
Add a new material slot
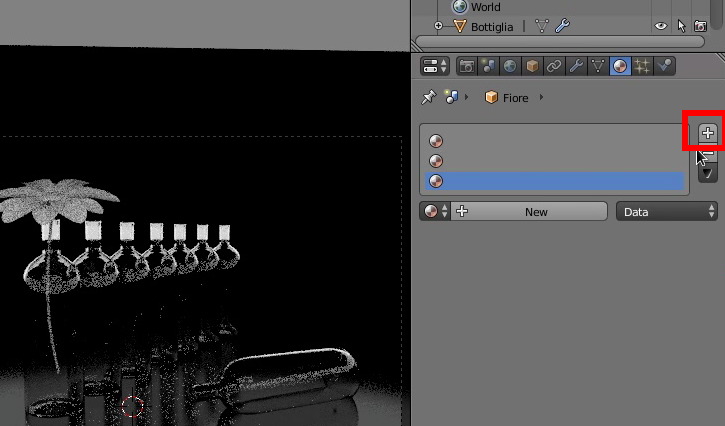pos(707,133)
